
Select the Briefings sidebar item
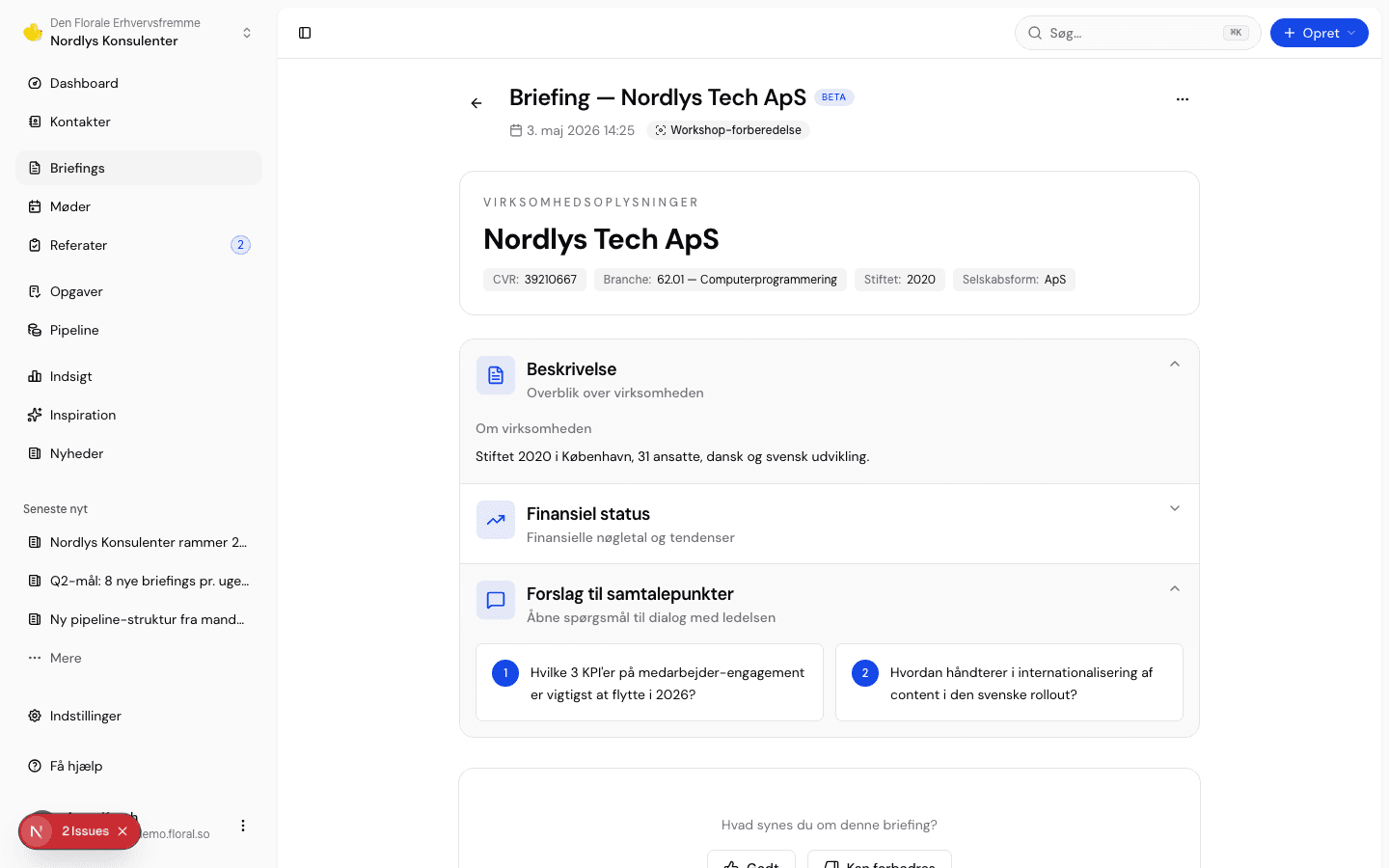139,168
